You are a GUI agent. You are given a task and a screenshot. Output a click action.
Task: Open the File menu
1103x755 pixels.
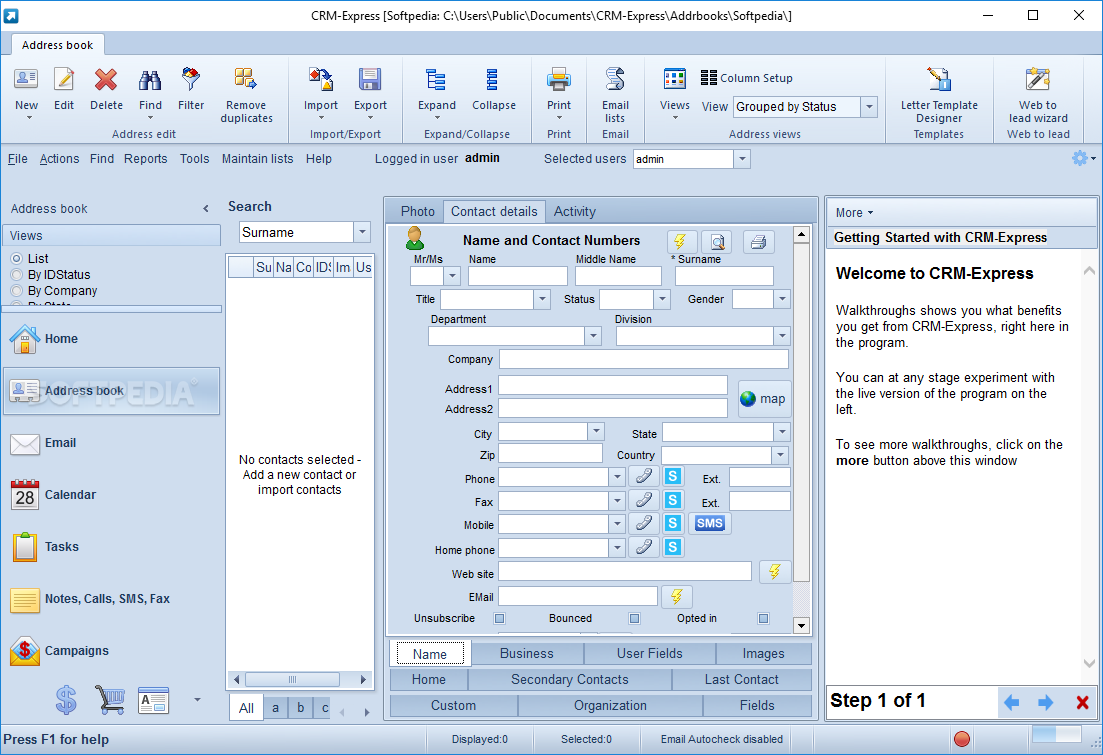click(18, 159)
